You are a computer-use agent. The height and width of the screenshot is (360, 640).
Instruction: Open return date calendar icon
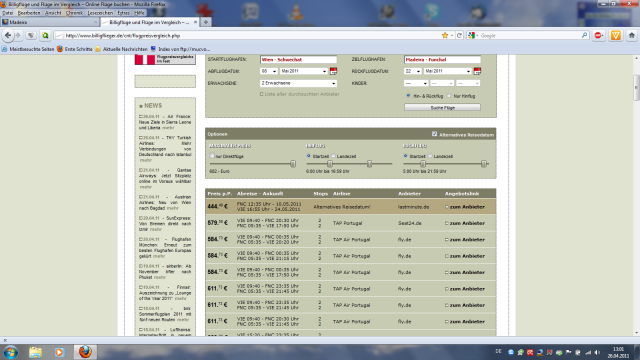477,71
